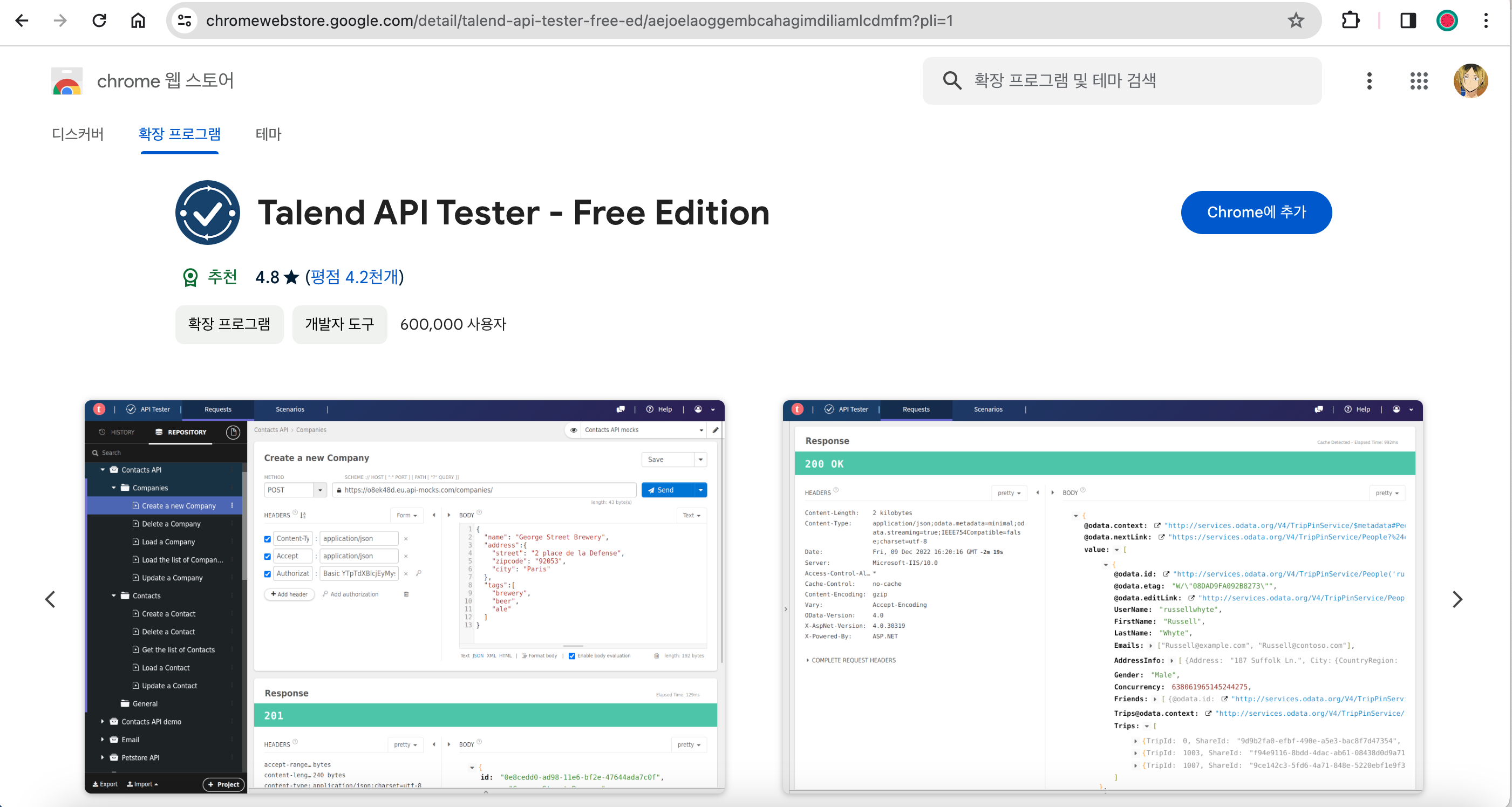Click the Help icon in second screenshot
The height and width of the screenshot is (807, 1512).
click(1348, 409)
